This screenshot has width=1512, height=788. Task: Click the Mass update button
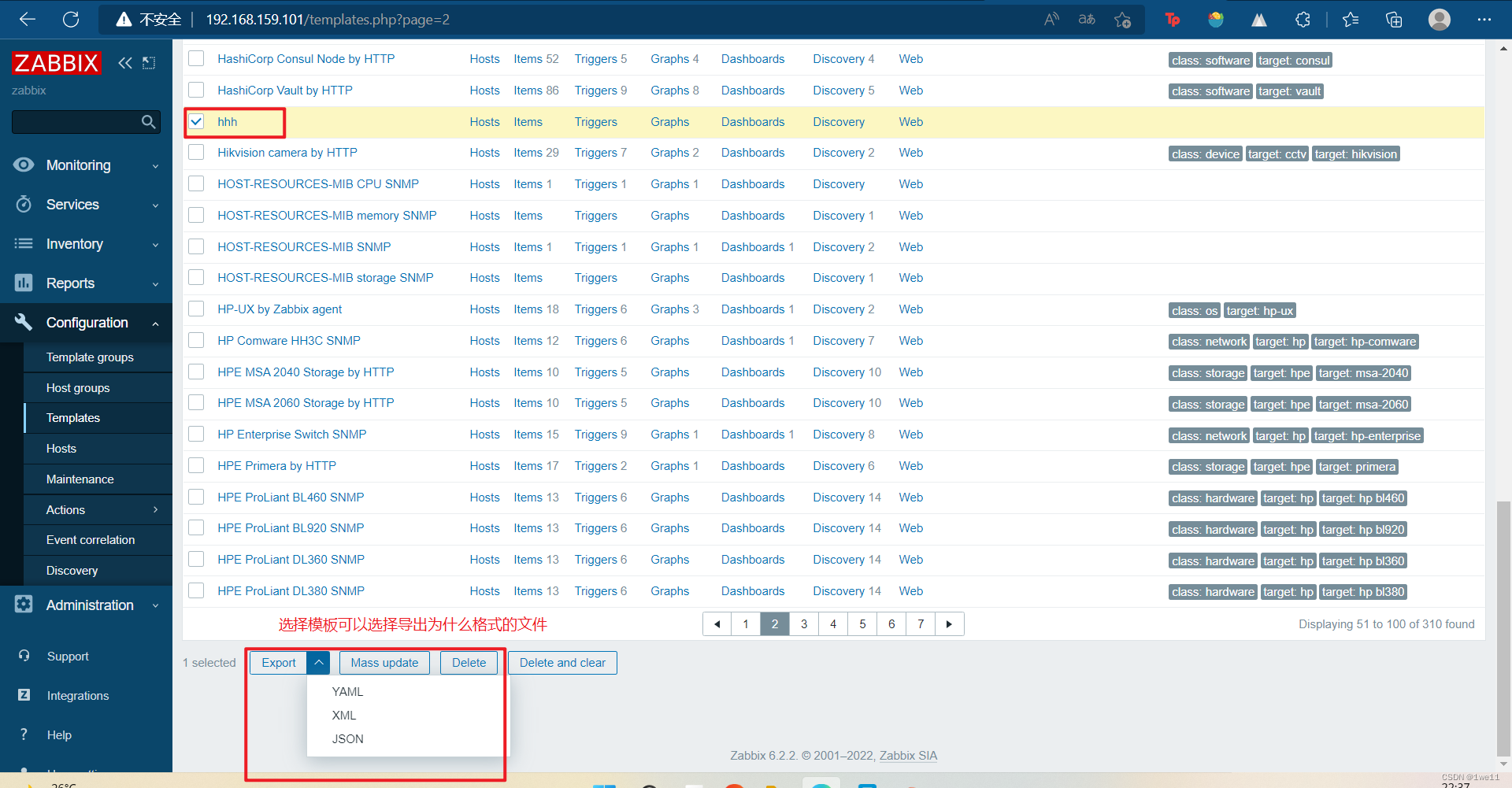384,663
